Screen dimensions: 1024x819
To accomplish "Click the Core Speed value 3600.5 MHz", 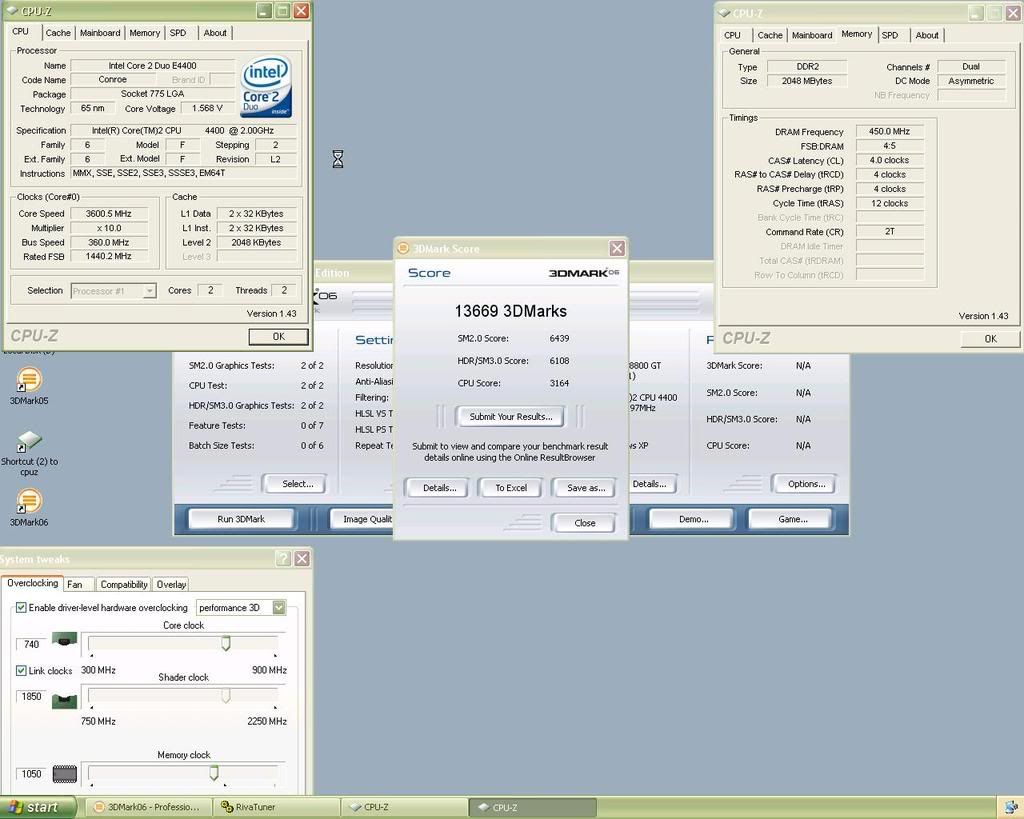I will pos(109,214).
